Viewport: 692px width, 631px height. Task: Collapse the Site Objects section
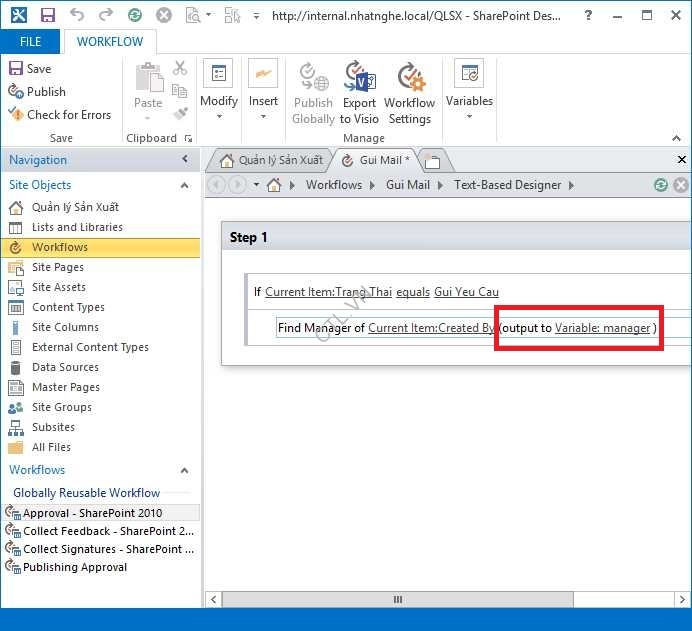coord(184,185)
